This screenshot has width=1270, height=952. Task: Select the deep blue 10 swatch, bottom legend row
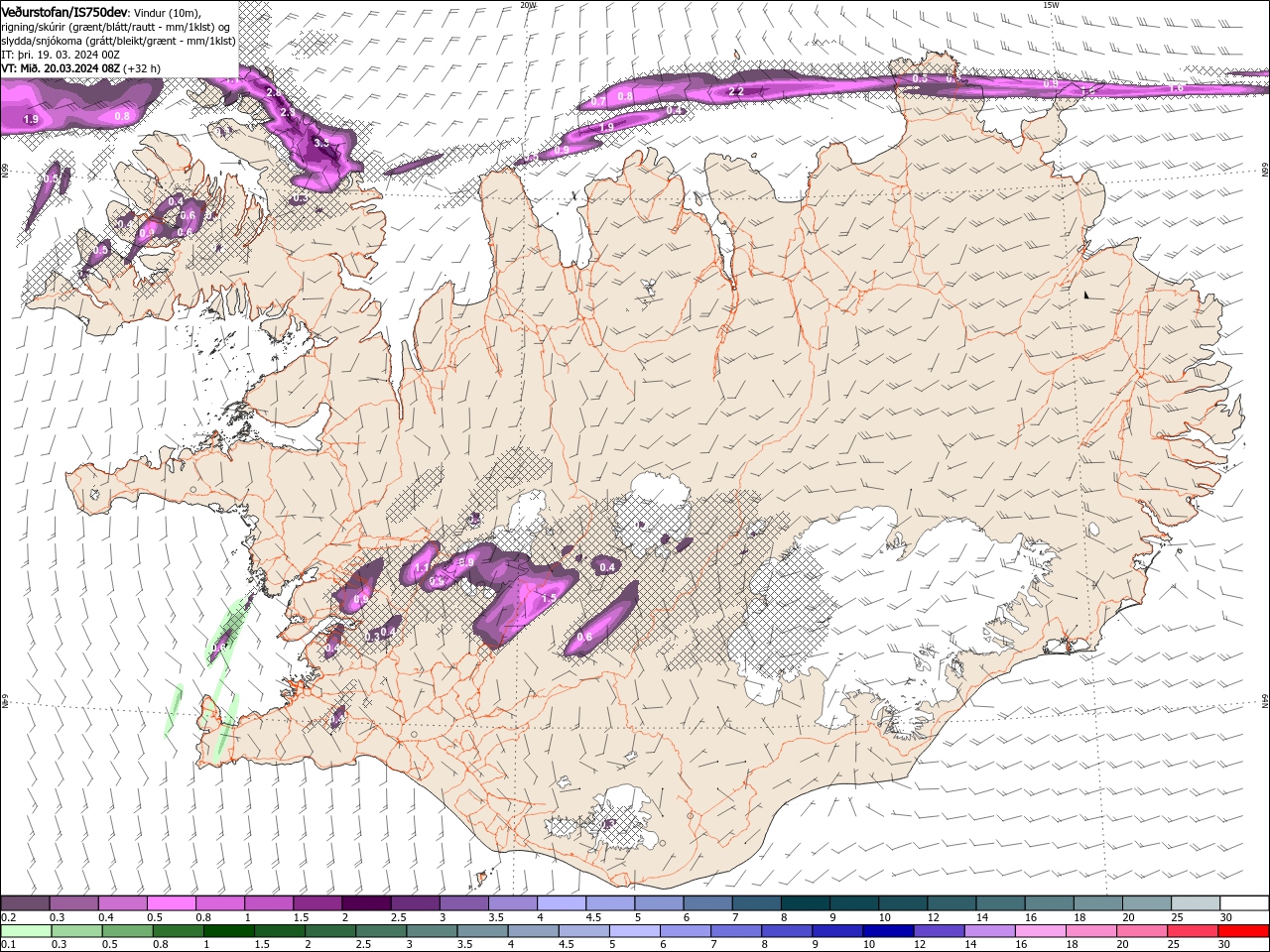click(x=888, y=931)
